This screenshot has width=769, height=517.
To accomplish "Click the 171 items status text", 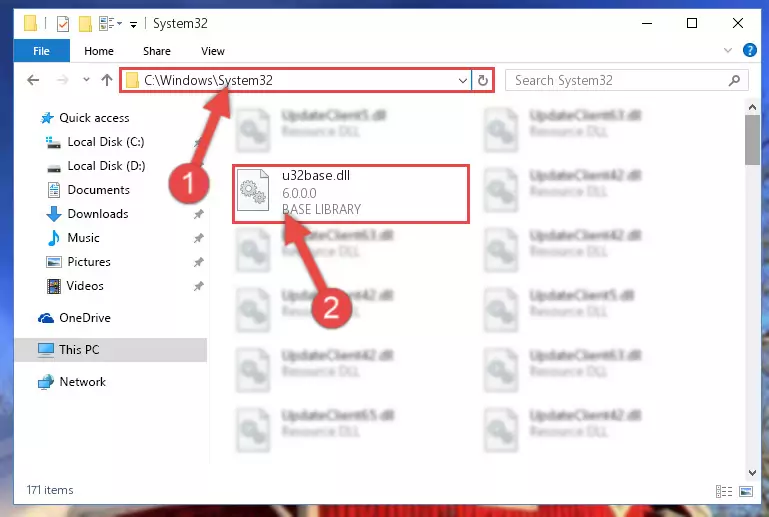I will pos(50,490).
